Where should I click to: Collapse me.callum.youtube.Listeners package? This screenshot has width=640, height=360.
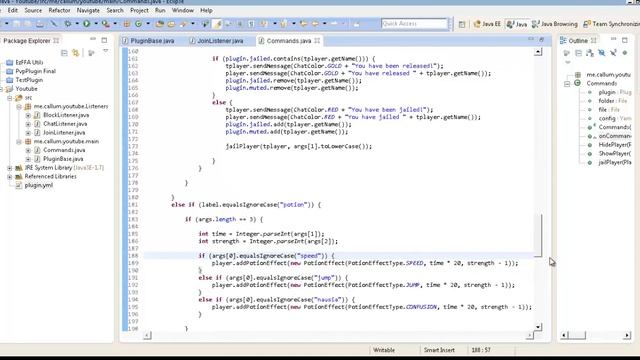[x=19, y=107]
